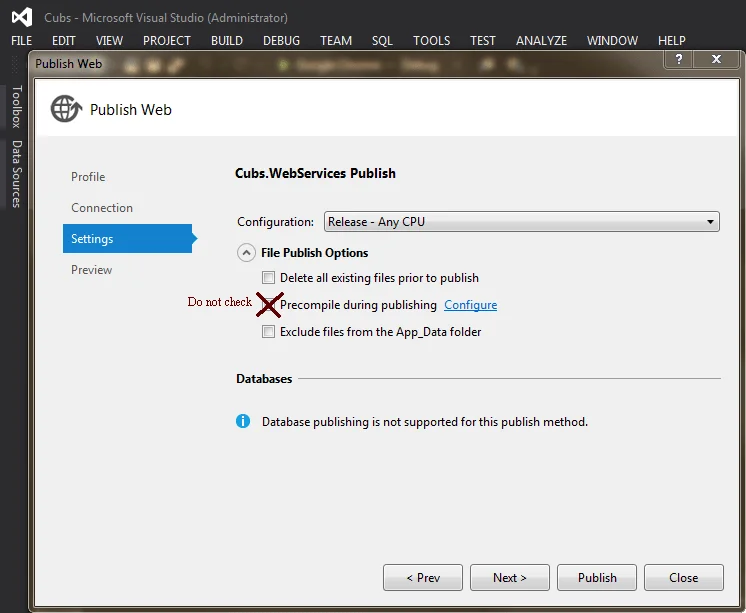
Task: Open the DEBUG menu
Action: tap(281, 41)
